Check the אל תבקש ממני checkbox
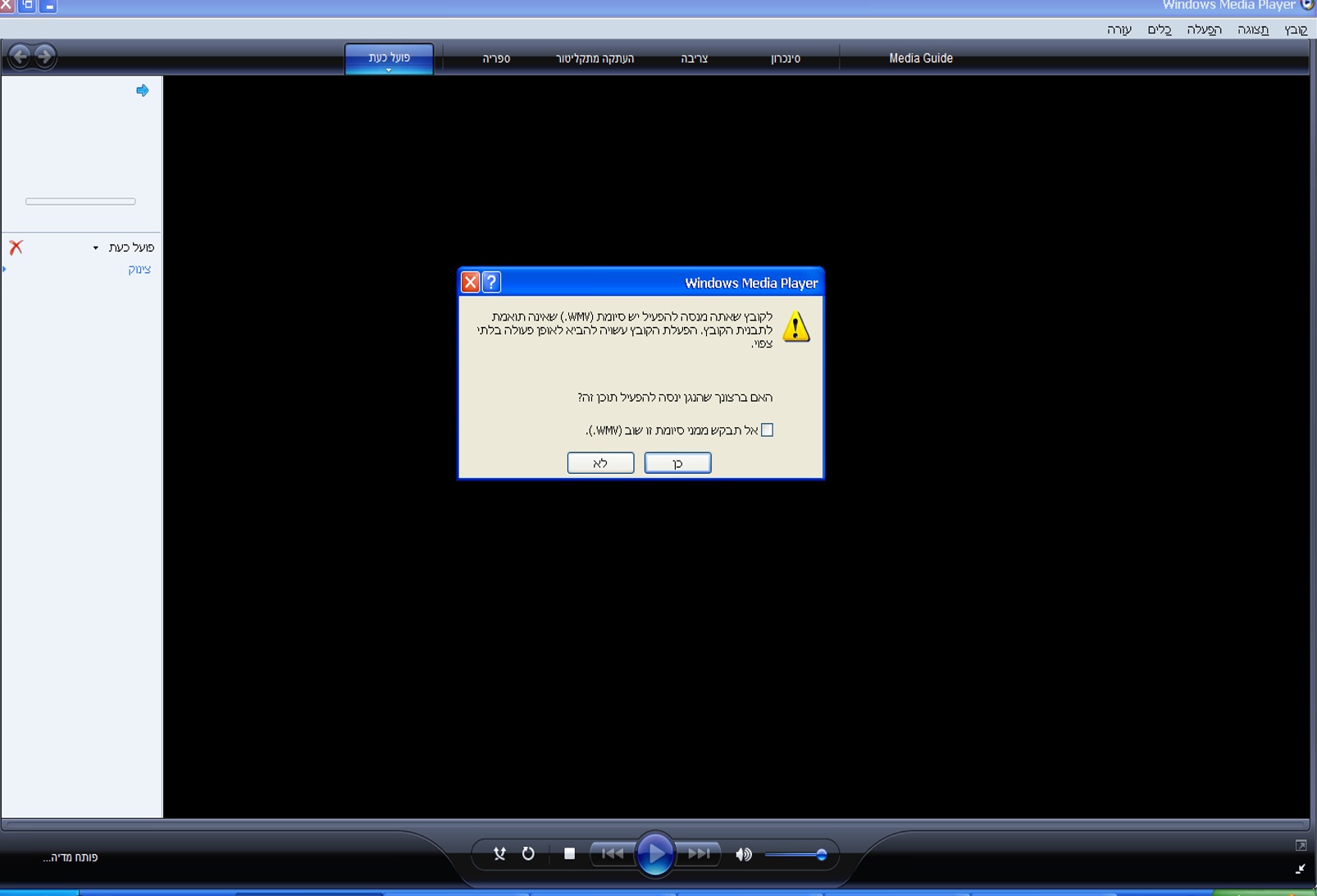 (x=767, y=430)
